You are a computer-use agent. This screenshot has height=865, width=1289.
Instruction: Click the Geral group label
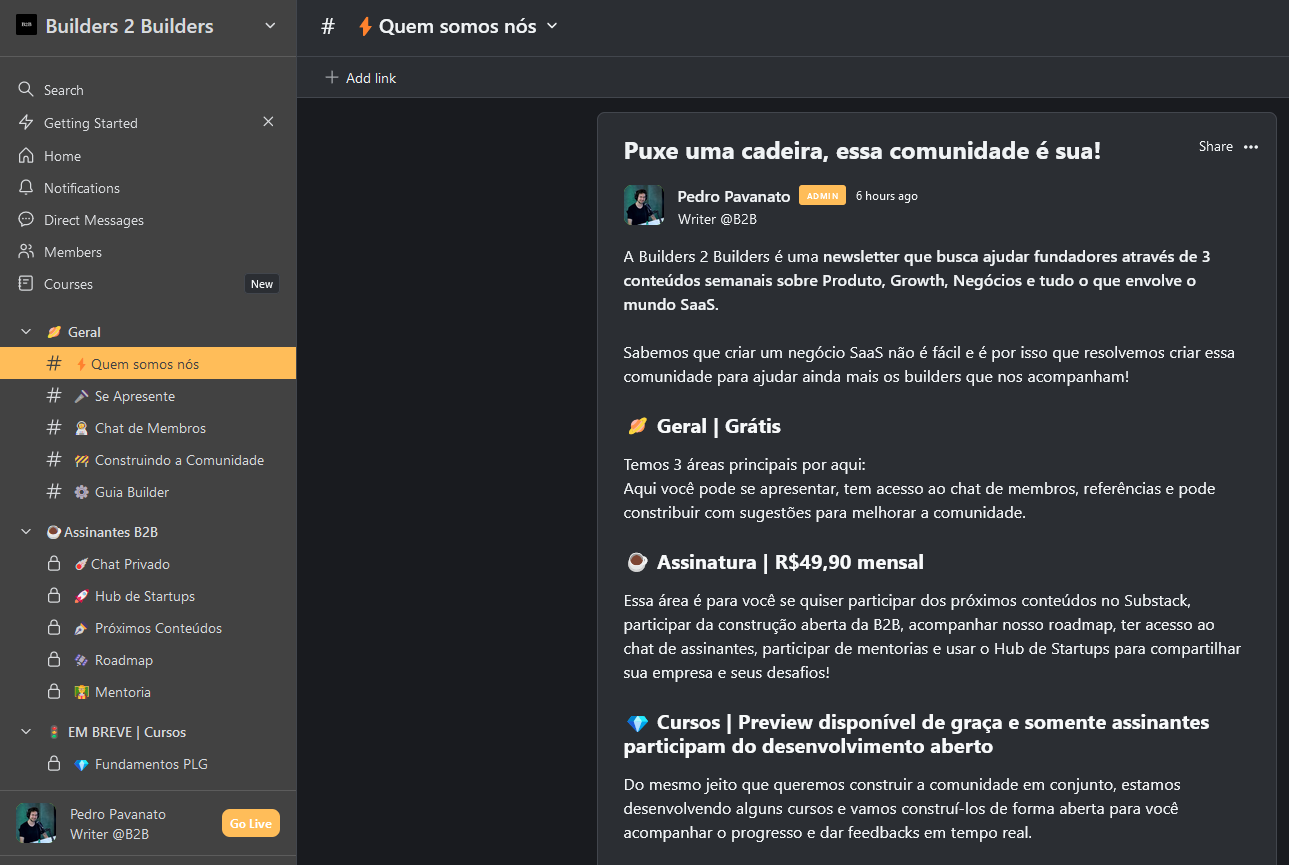(x=84, y=332)
